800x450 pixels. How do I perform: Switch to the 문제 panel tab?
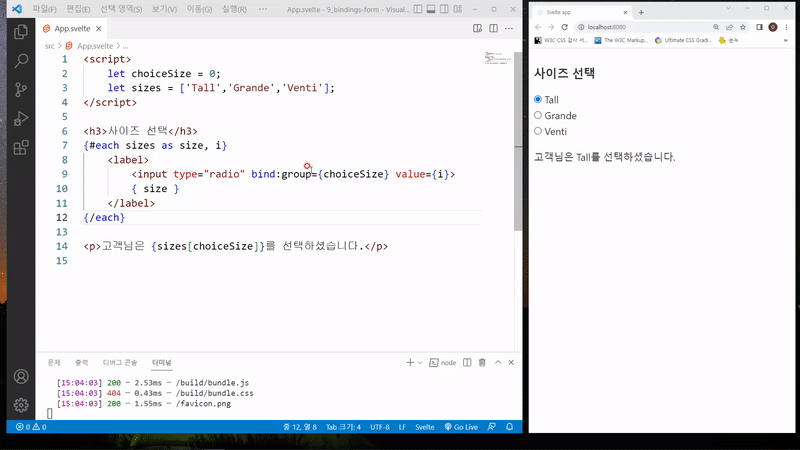(54, 362)
